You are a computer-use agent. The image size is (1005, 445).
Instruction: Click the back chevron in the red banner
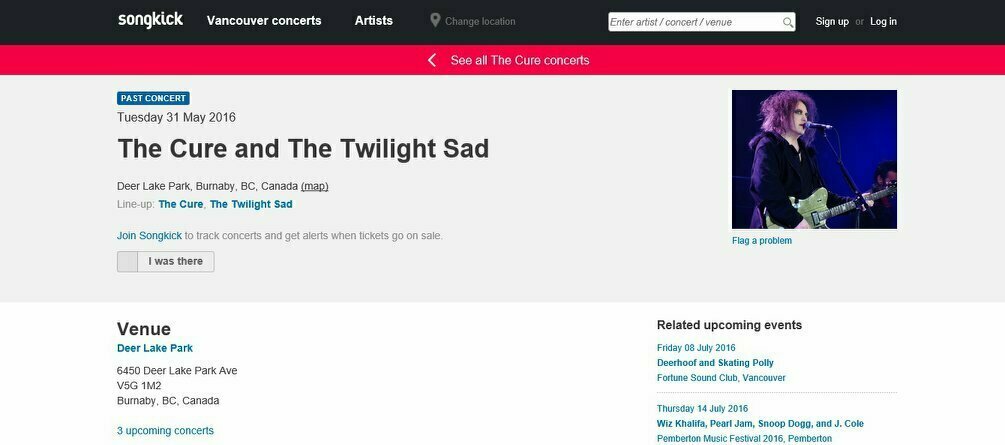[x=432, y=60]
